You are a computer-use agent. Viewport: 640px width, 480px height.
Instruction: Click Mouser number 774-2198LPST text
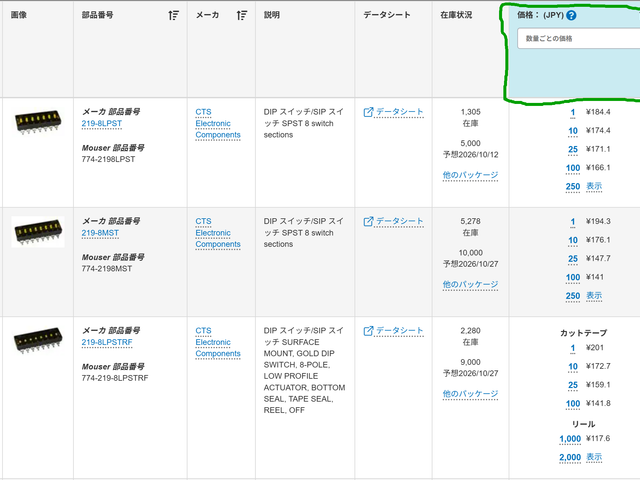pyautogui.click(x=108, y=159)
